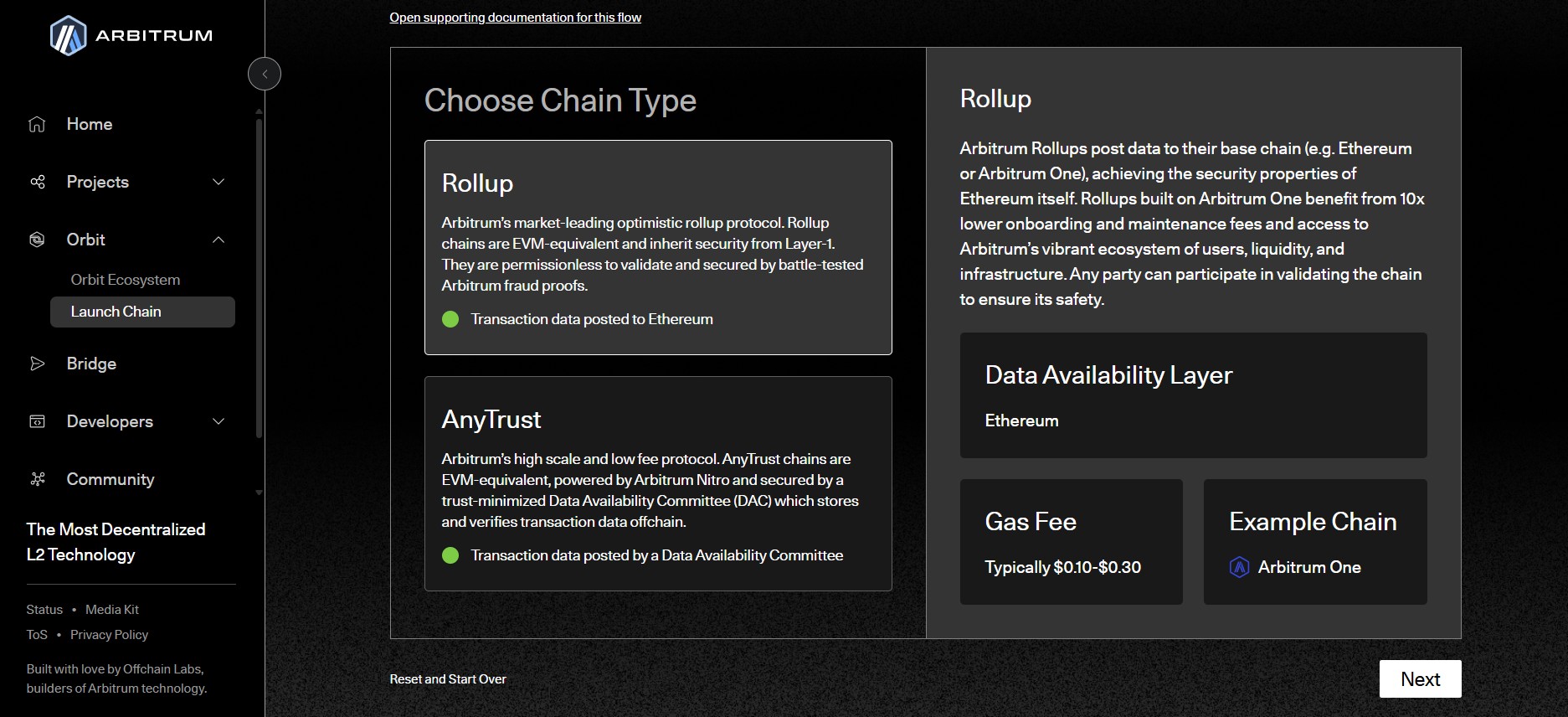Click the green dot in AnyTrust card

pos(450,555)
